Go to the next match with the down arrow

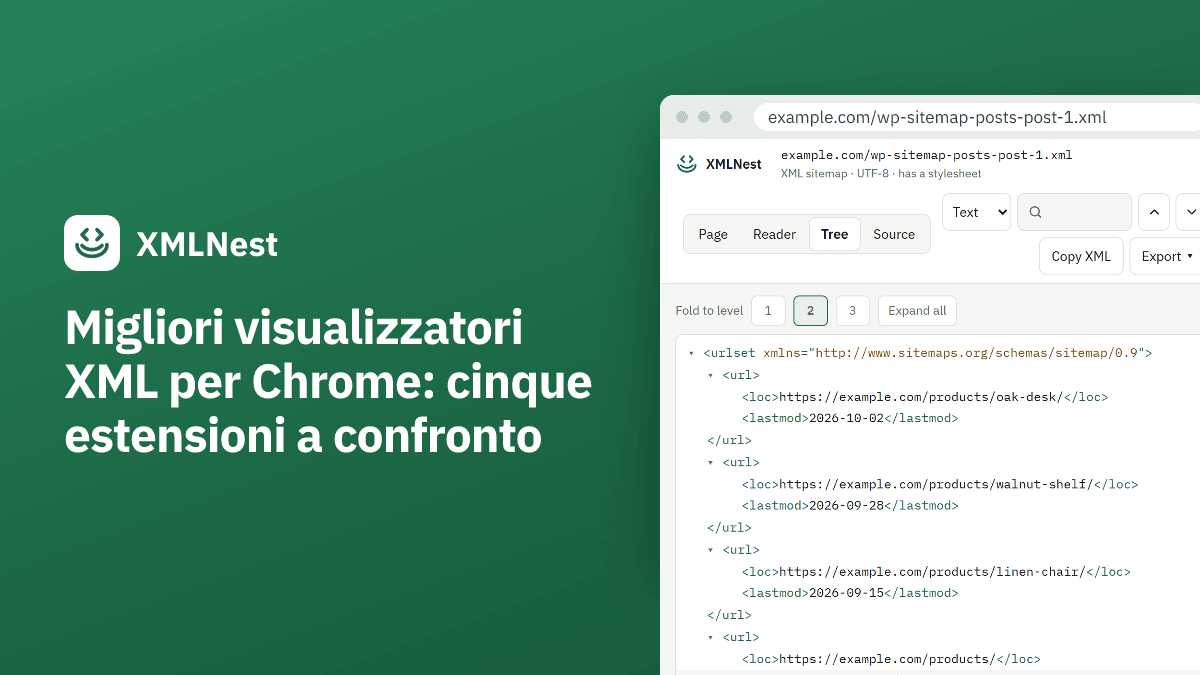click(1189, 212)
